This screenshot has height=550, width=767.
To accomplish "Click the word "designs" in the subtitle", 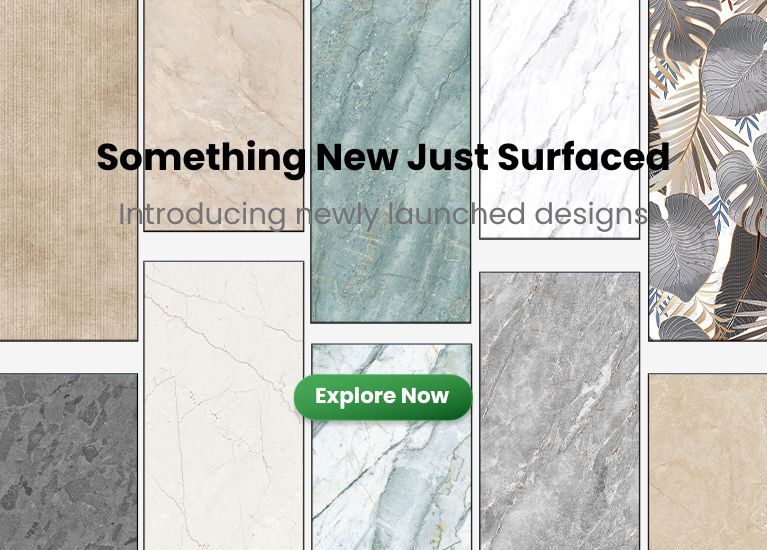I will [x=591, y=214].
